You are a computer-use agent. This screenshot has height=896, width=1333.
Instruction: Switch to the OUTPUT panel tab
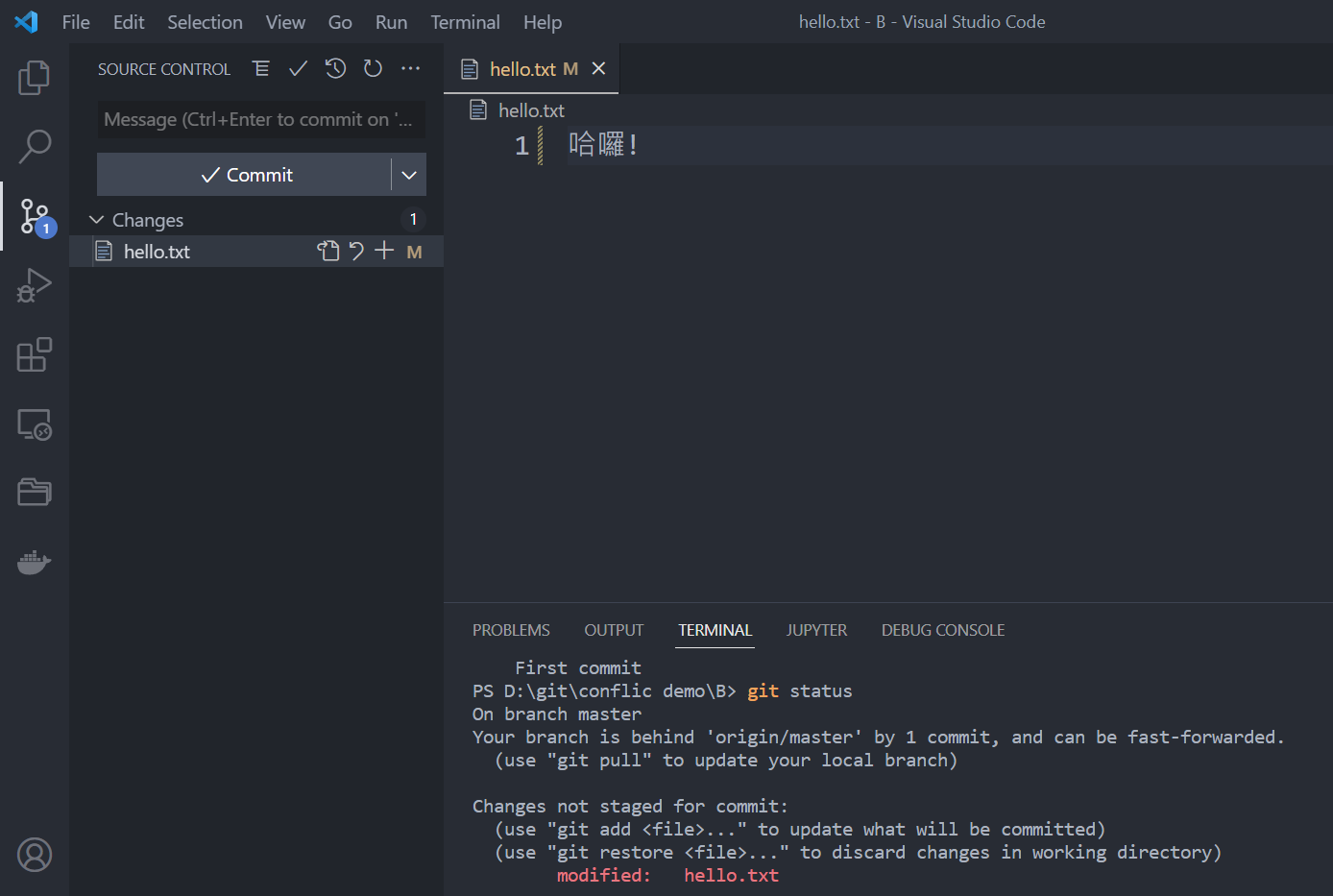pyautogui.click(x=614, y=630)
